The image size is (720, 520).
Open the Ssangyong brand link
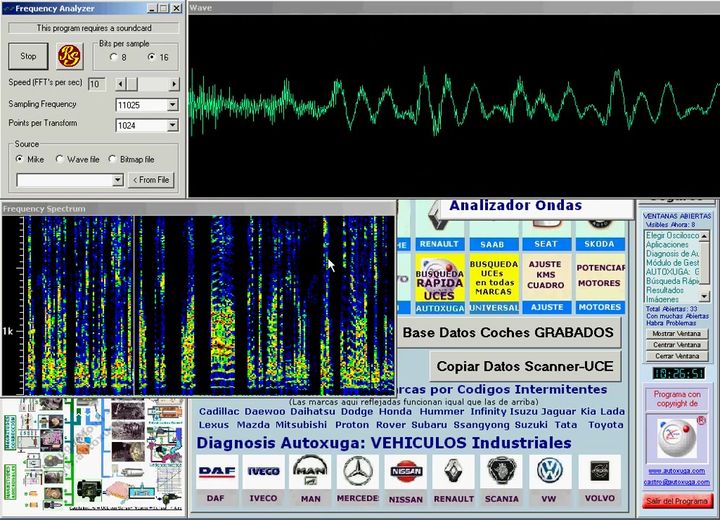coord(482,425)
